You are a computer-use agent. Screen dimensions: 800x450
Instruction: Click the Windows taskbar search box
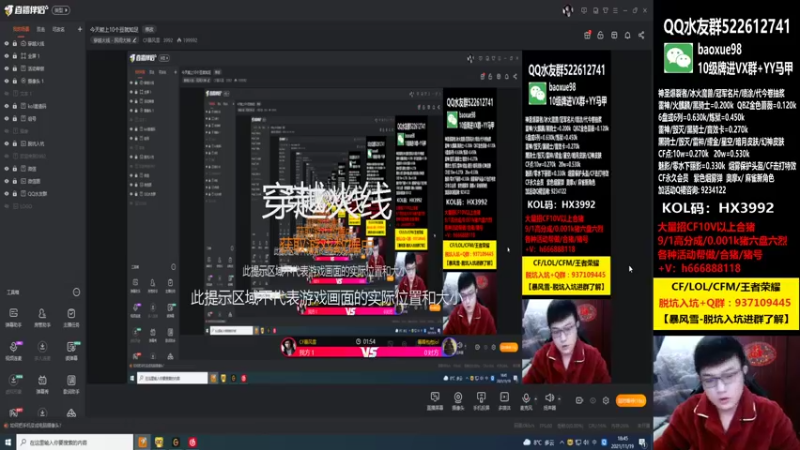point(74,442)
